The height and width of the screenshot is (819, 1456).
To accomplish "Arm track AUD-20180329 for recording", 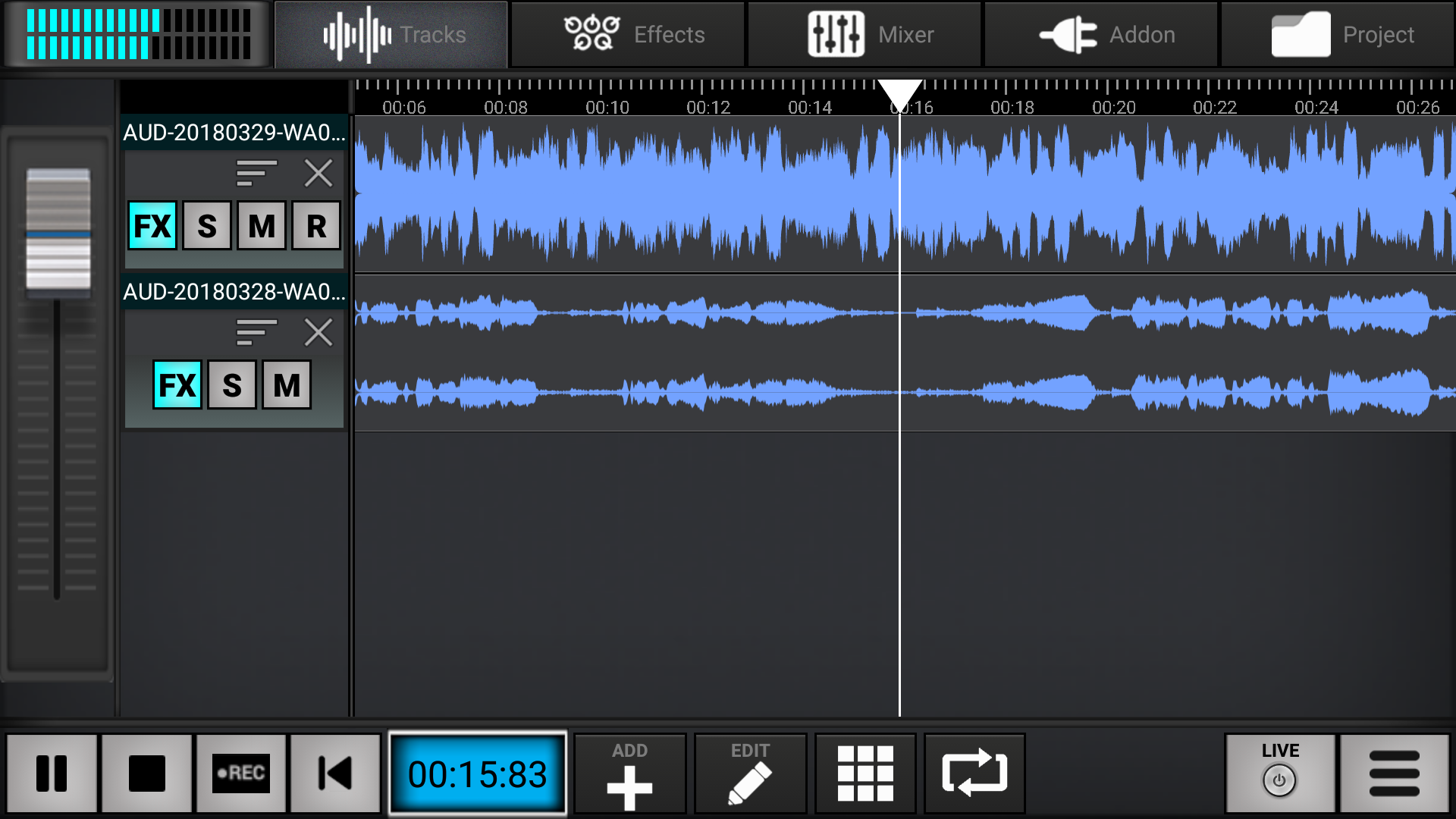I will pos(316,224).
